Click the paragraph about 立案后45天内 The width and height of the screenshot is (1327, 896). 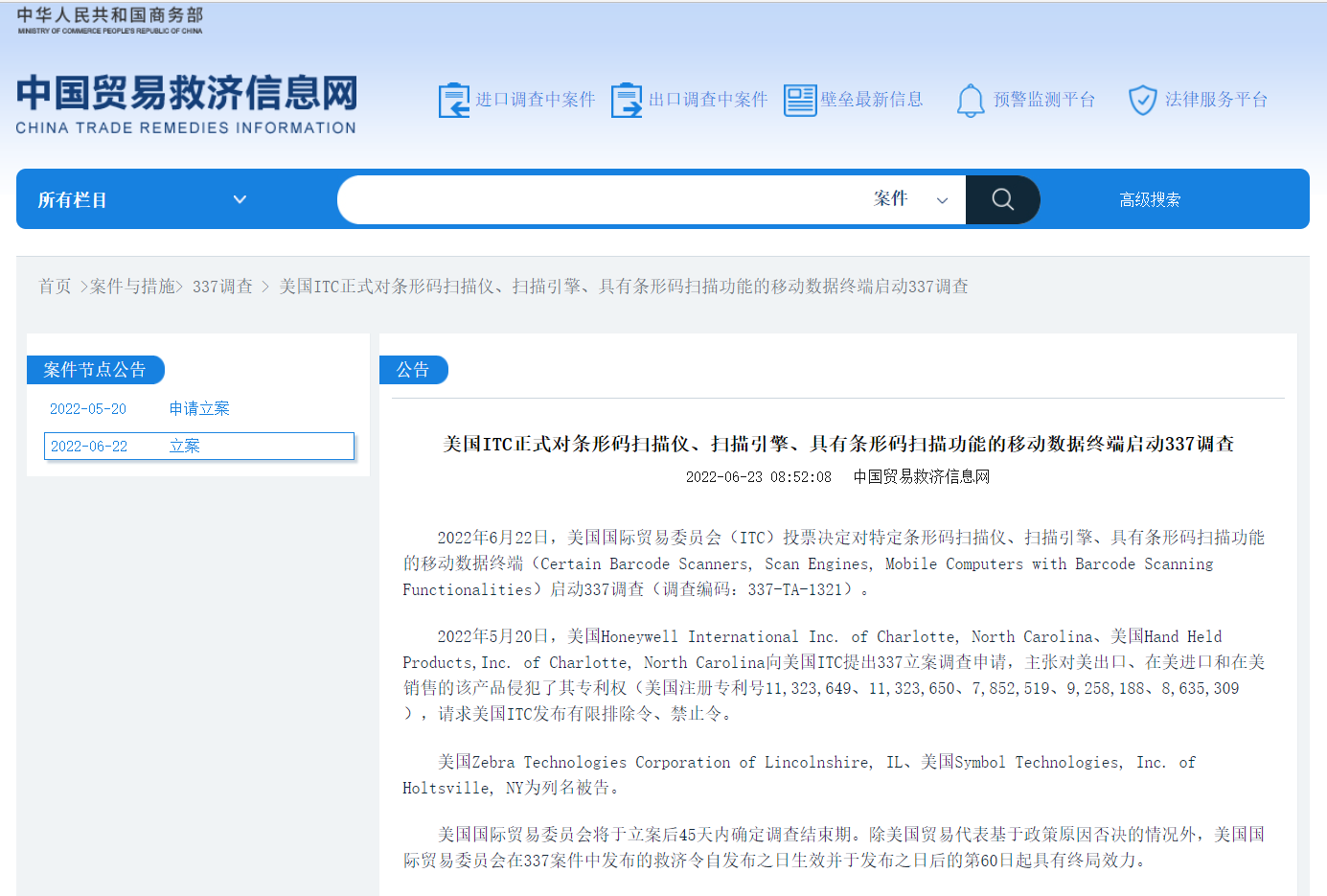point(834,847)
